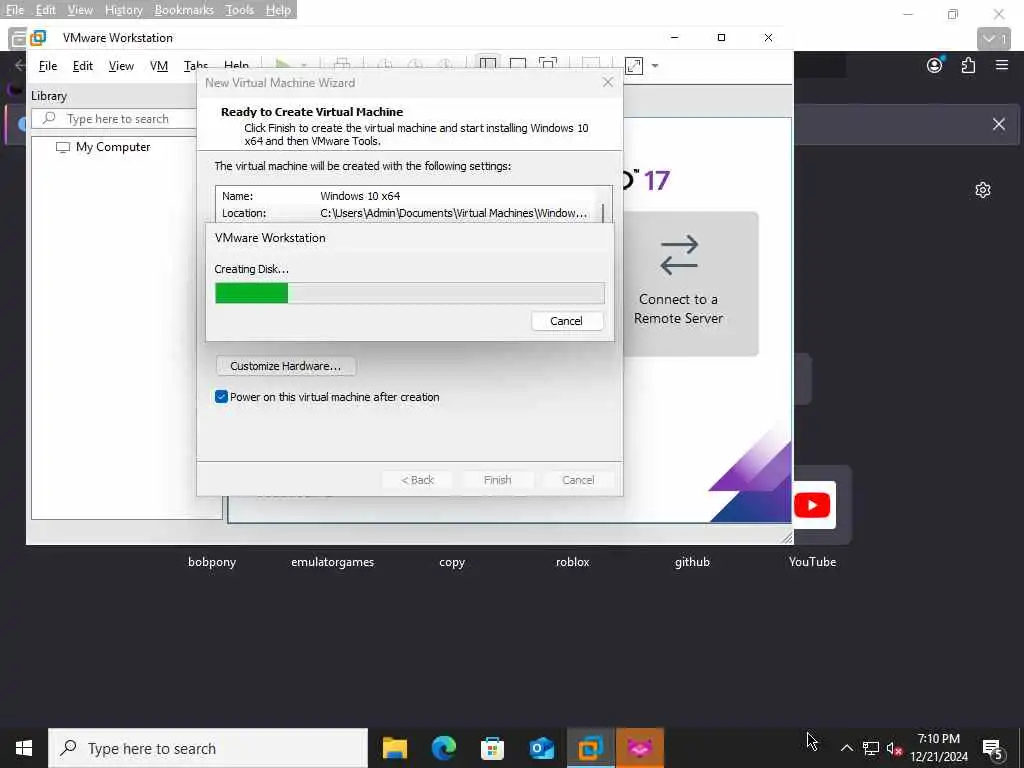Screen dimensions: 1024x768
Task: Click the stretch/full screen toolbar icon
Action: click(633, 65)
